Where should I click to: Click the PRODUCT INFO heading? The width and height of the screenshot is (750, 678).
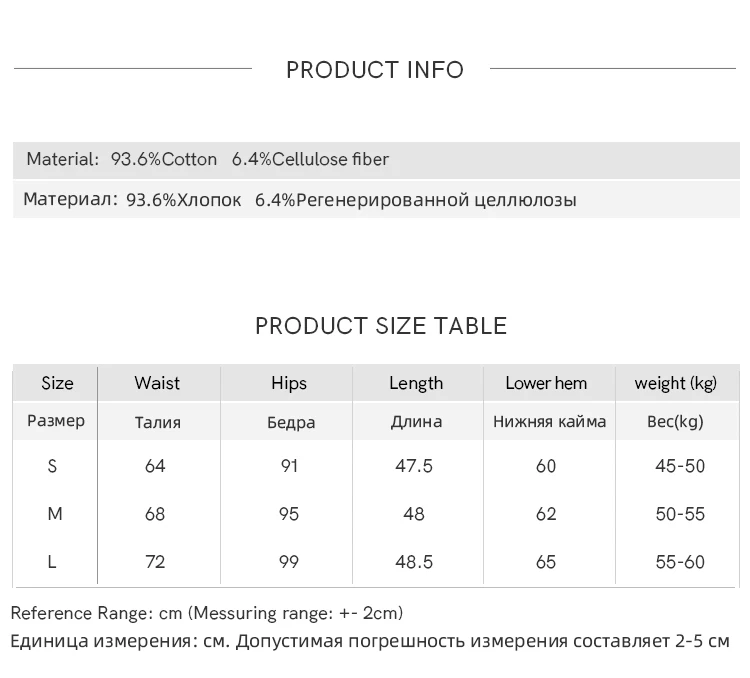(x=375, y=70)
